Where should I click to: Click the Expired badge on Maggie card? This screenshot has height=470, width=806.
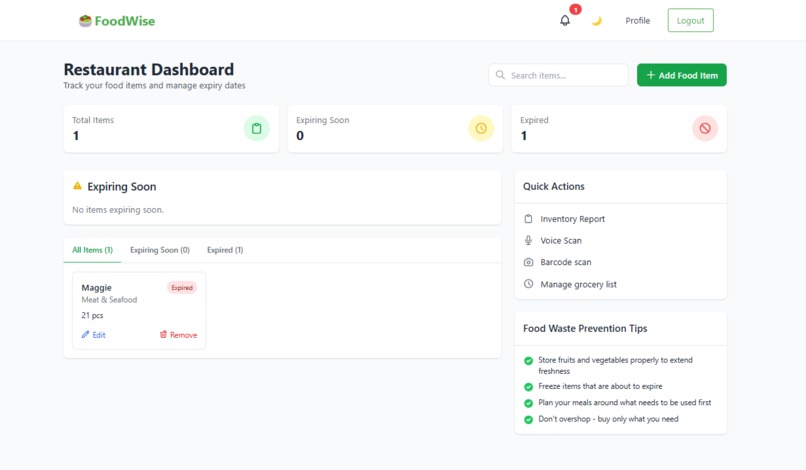tap(182, 287)
